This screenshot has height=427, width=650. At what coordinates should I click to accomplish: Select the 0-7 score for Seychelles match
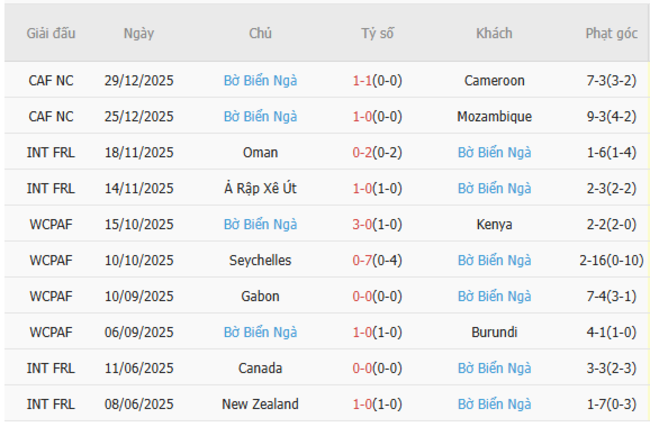coord(363,261)
